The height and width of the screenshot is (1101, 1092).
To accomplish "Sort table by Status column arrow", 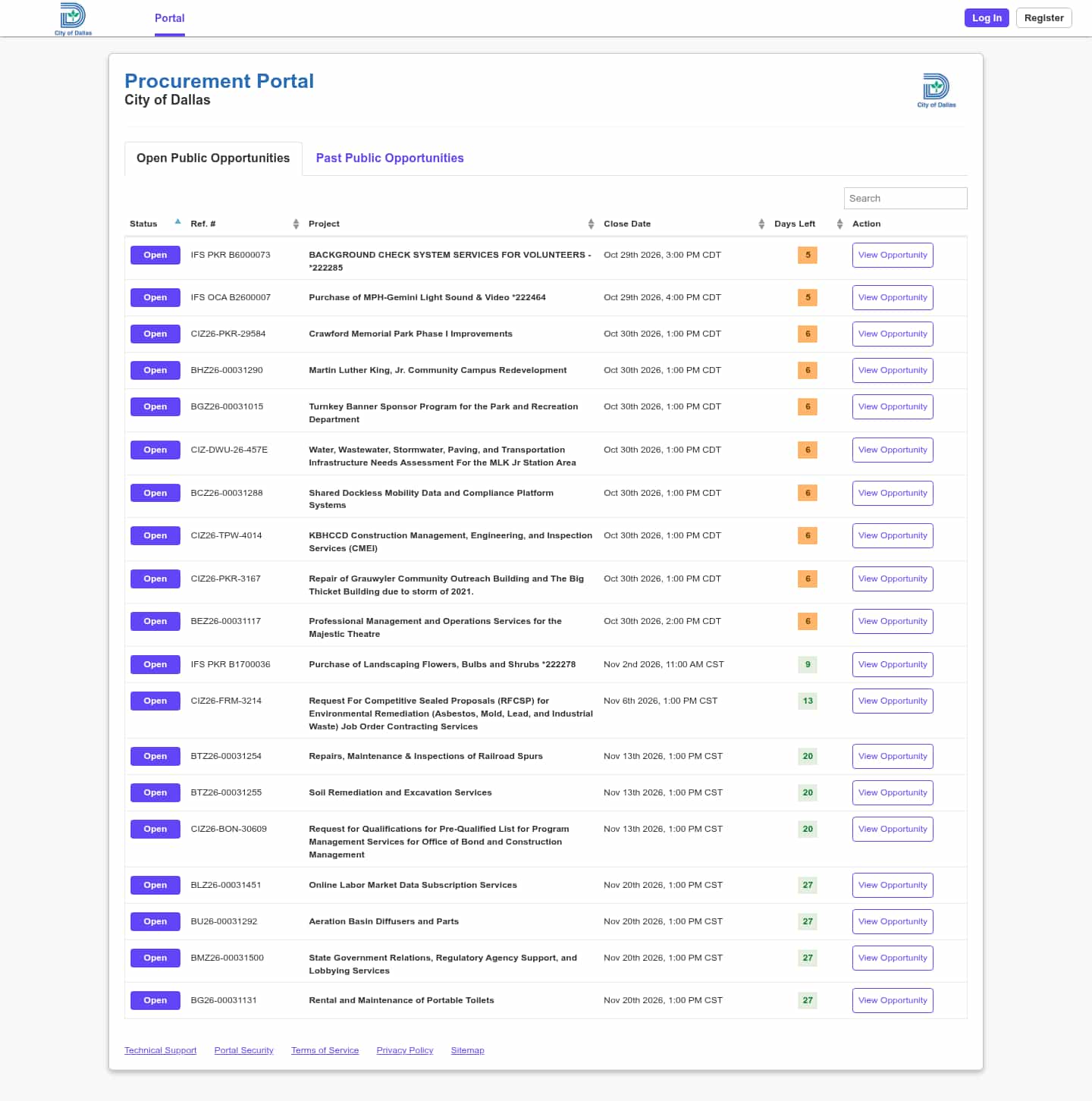I will click(x=177, y=222).
